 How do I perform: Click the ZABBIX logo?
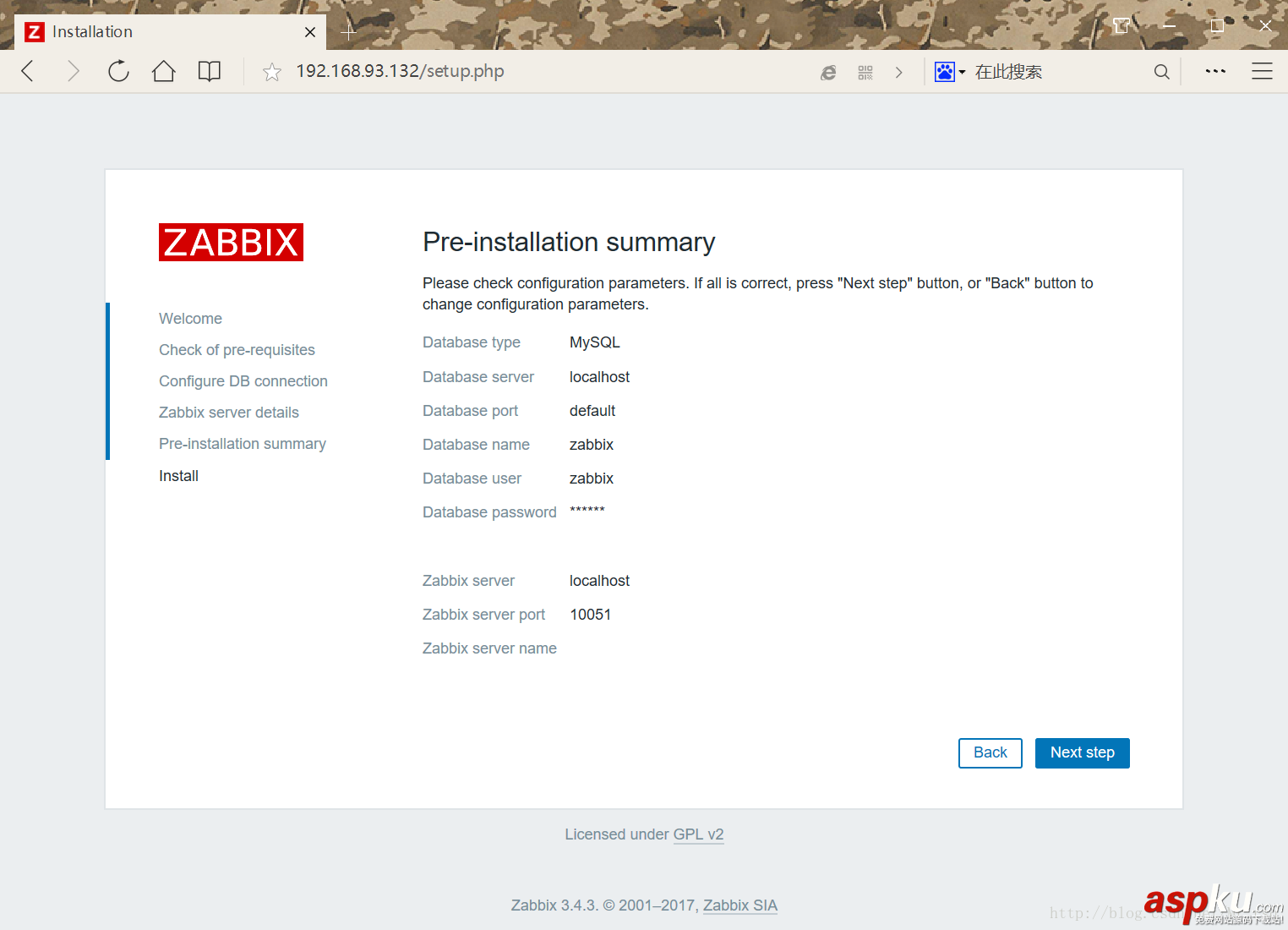click(x=231, y=242)
